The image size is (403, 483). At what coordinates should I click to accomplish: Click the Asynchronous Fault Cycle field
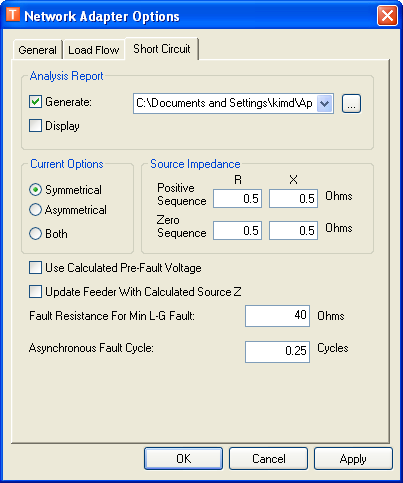[277, 352]
